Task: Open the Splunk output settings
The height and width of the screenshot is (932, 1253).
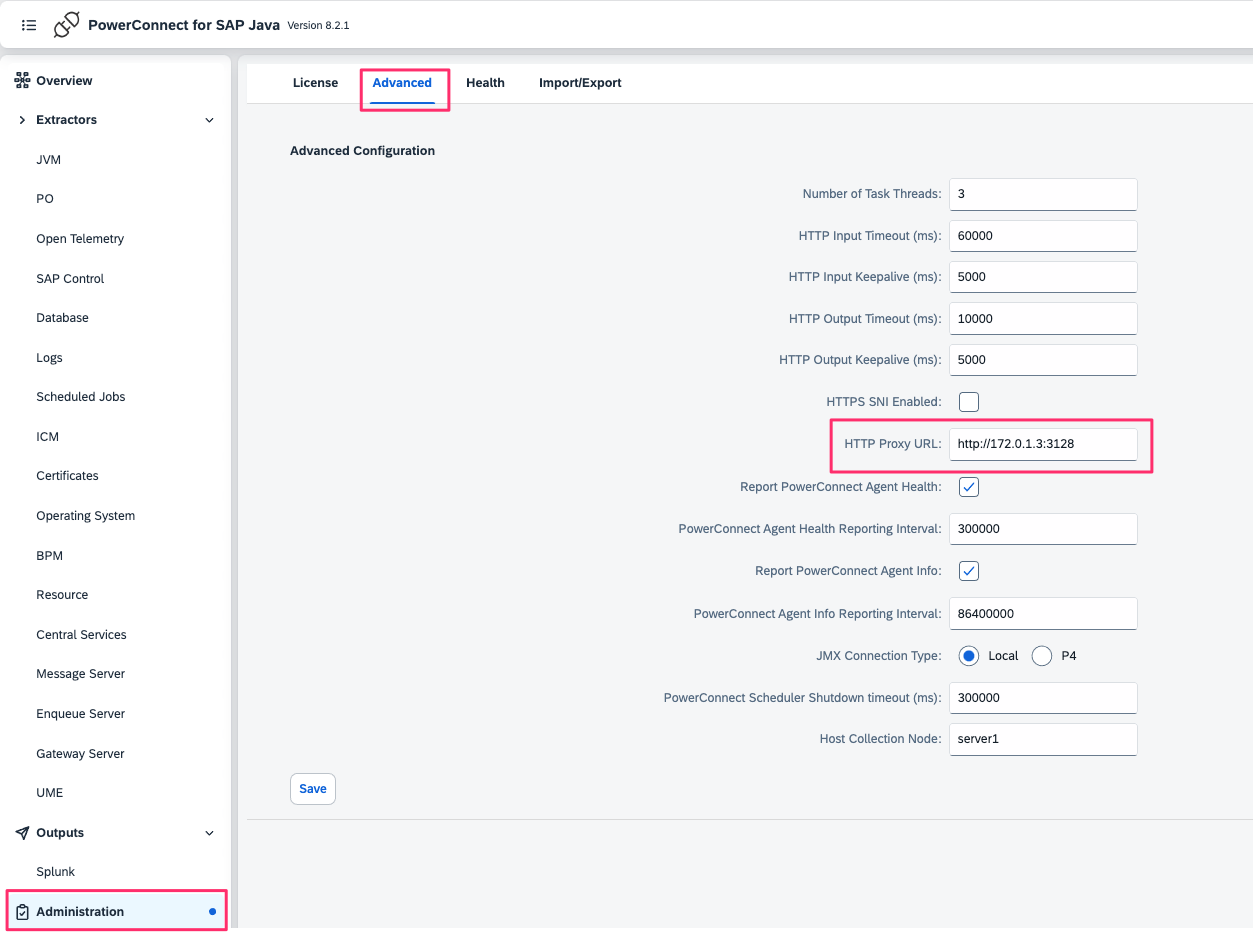Action: click(55, 871)
